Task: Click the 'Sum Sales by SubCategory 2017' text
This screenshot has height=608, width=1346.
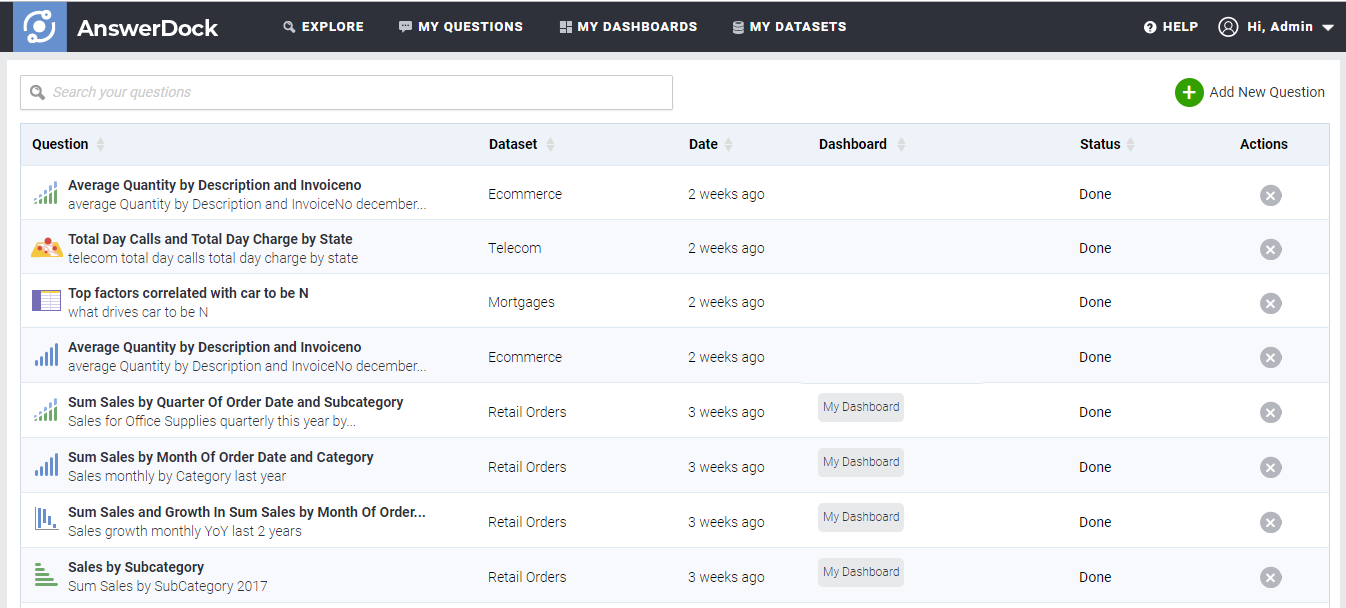Action: (x=168, y=586)
